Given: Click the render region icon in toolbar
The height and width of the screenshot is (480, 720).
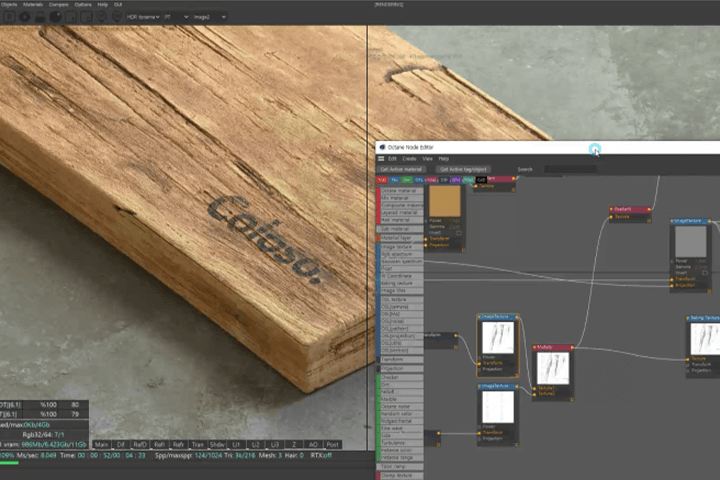Looking at the screenshot, I should 71,17.
